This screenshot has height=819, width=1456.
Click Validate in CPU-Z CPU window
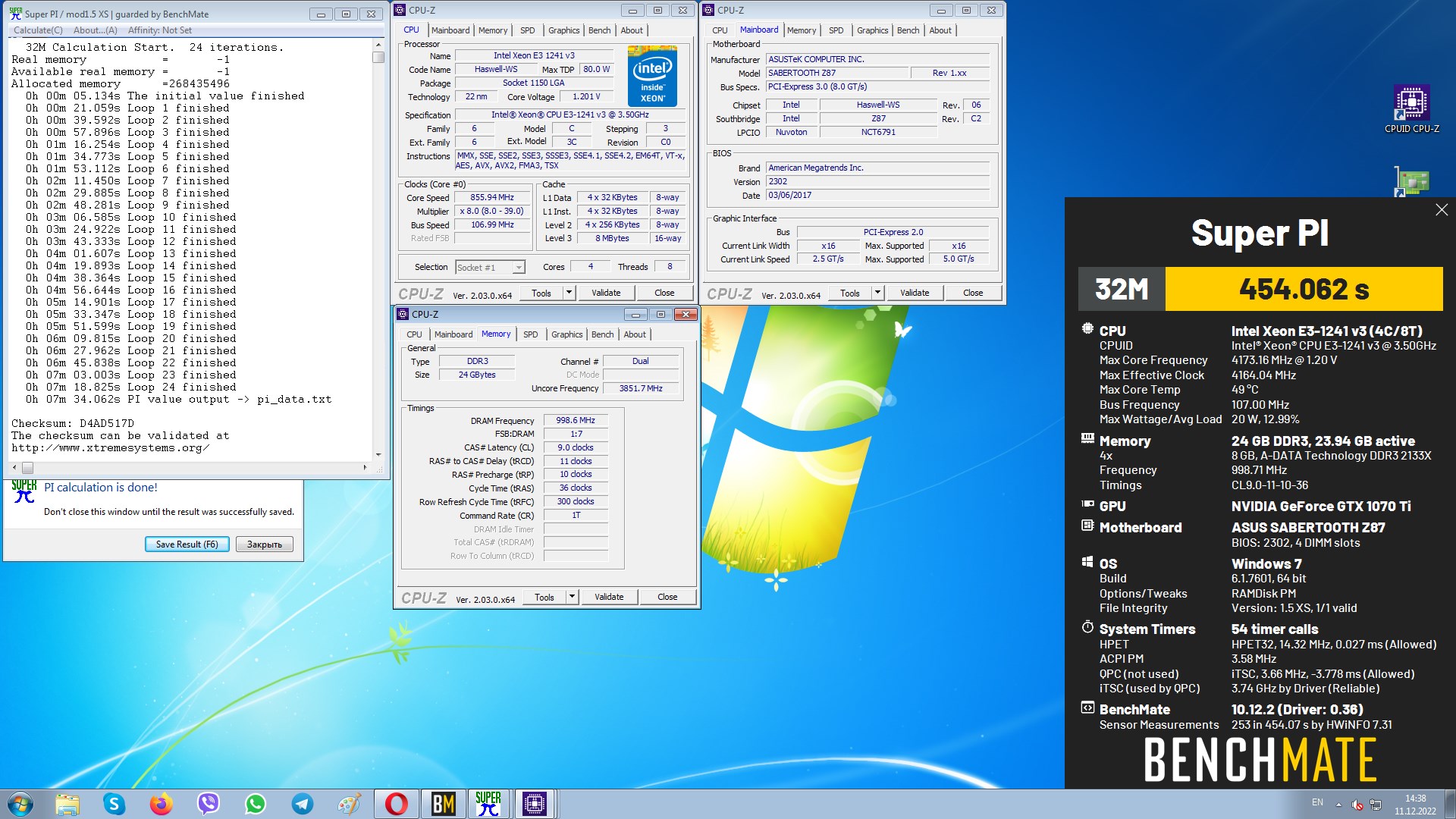point(606,293)
